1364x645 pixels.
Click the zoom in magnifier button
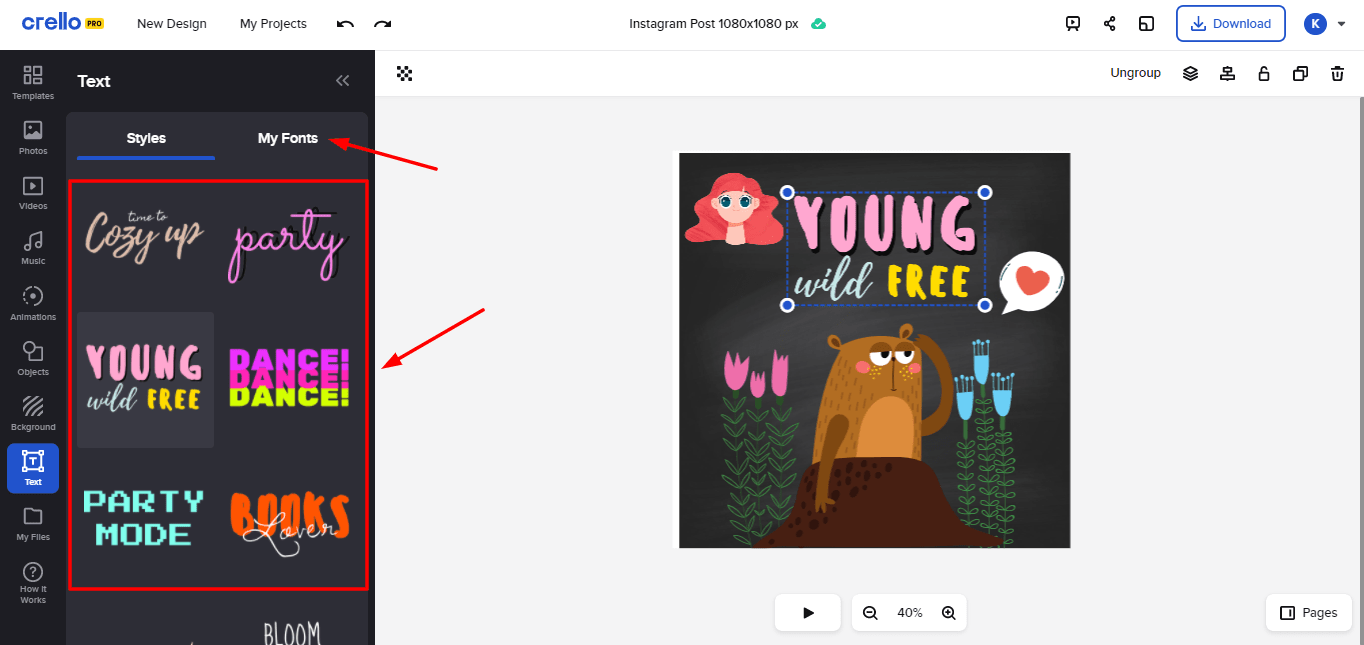pos(948,613)
